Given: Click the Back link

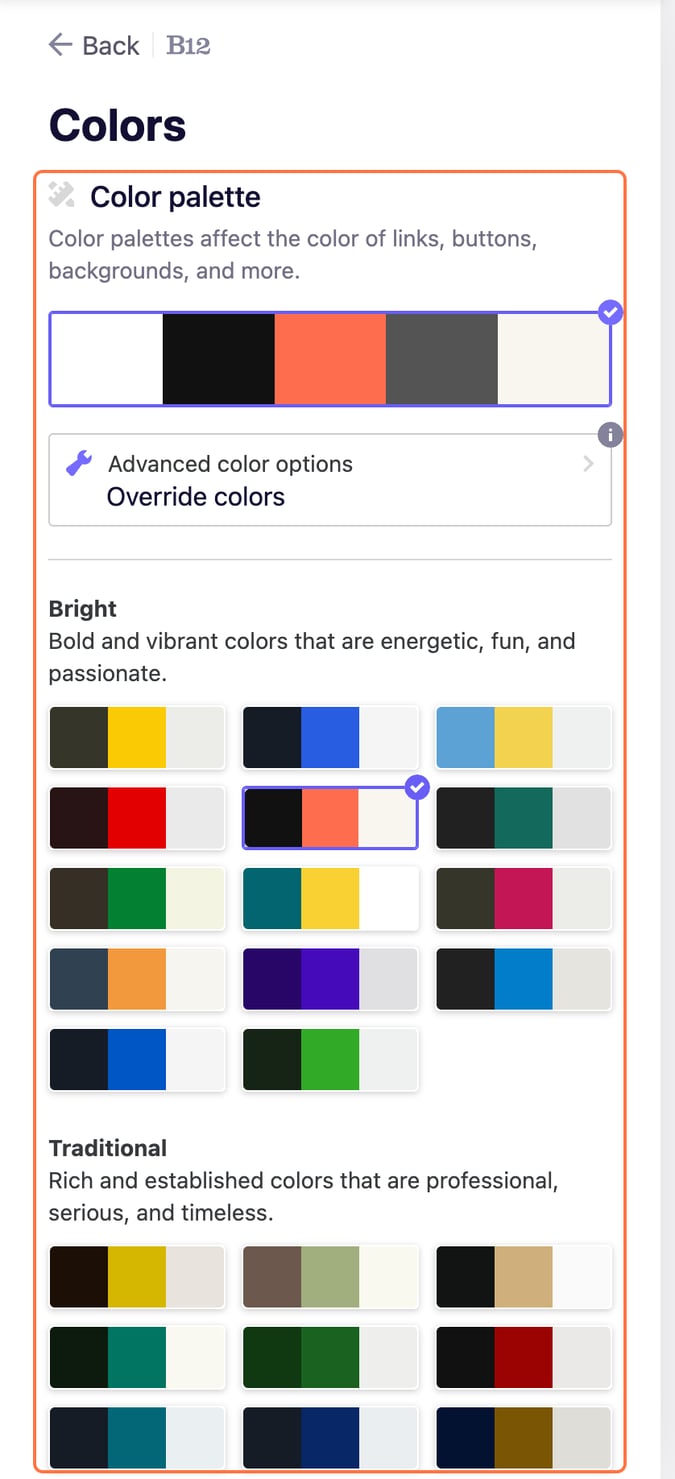Looking at the screenshot, I should click(107, 45).
